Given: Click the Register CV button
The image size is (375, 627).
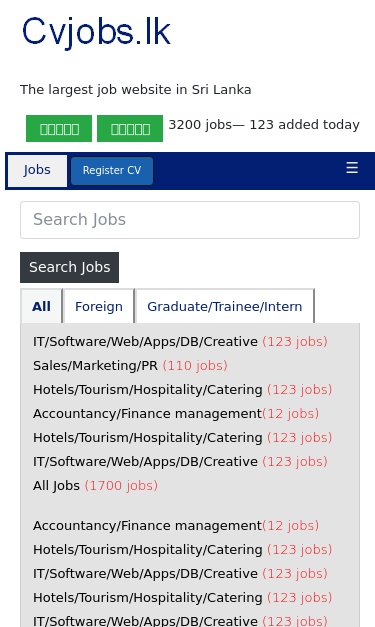Looking at the screenshot, I should [112, 171].
